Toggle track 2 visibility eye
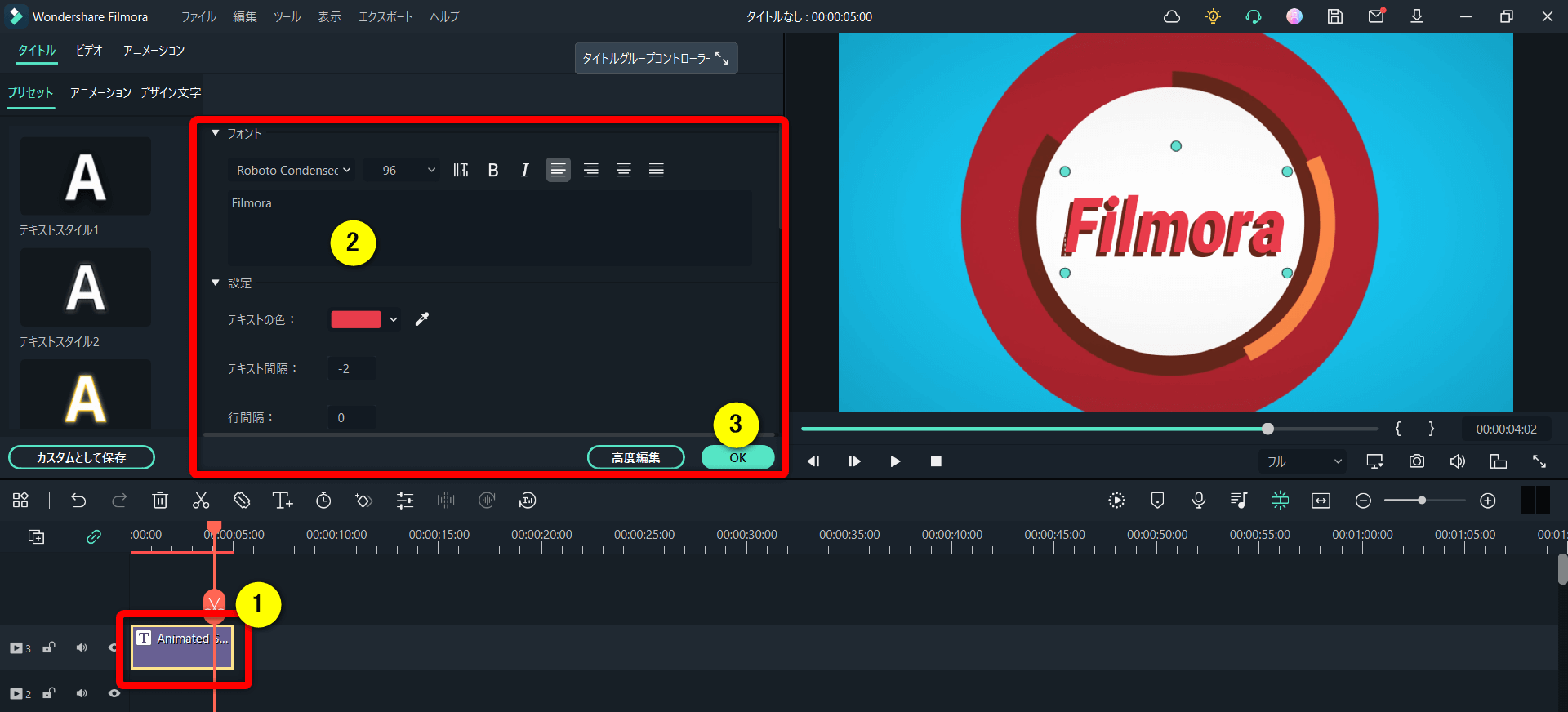1568x712 pixels. 114,693
